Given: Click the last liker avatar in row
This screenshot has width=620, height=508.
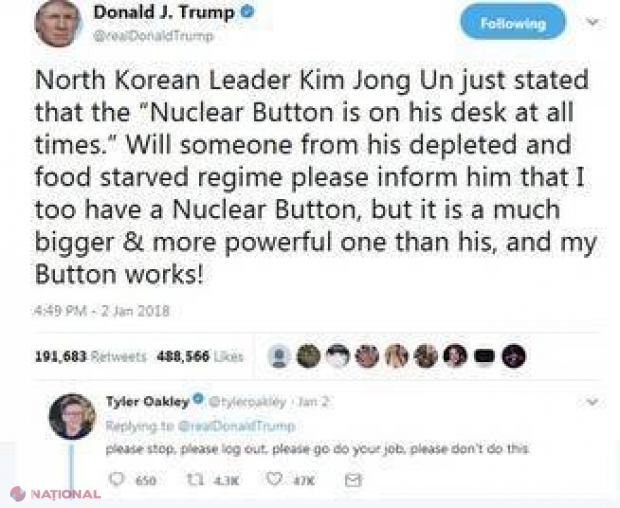Looking at the screenshot, I should coord(514,356).
